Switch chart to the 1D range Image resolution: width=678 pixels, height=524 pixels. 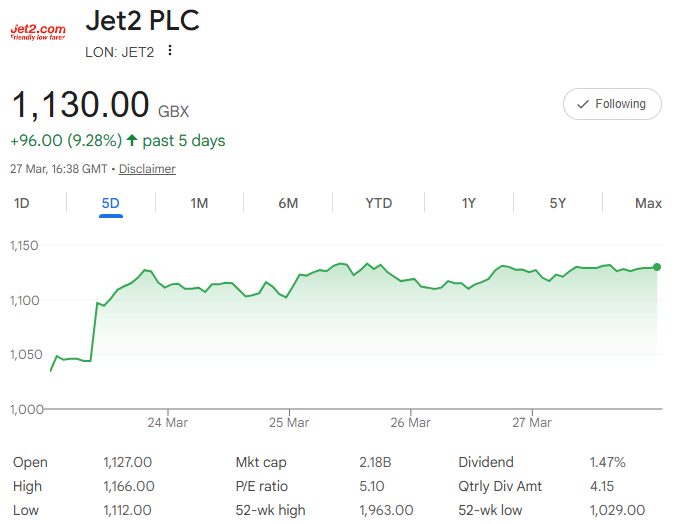tap(22, 203)
